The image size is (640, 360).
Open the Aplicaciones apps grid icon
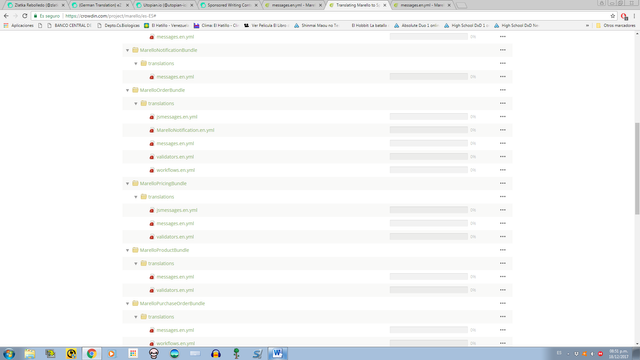[6, 25]
